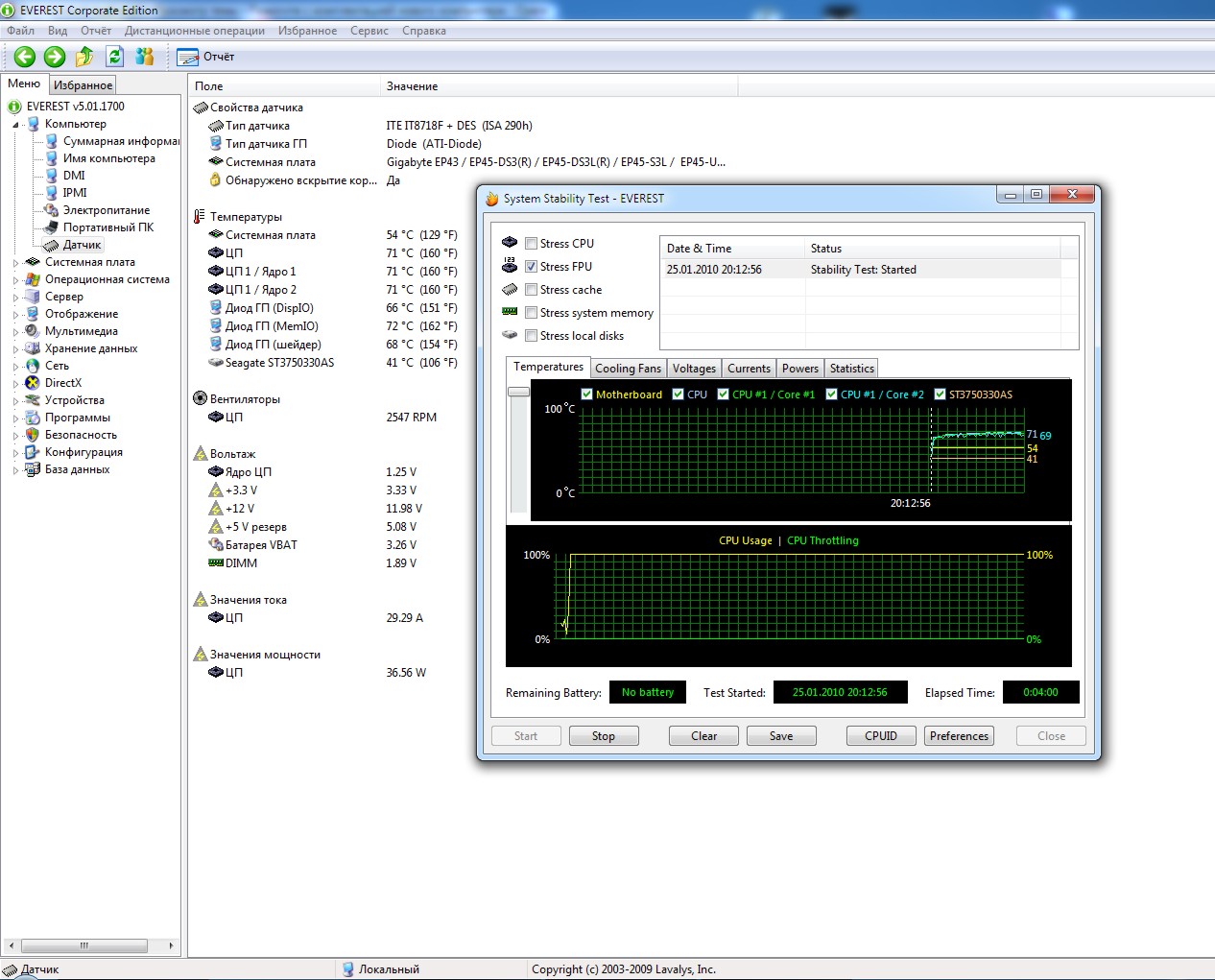This screenshot has width=1215, height=980.
Task: Enable the Stress CPU checkbox
Action: 531,244
